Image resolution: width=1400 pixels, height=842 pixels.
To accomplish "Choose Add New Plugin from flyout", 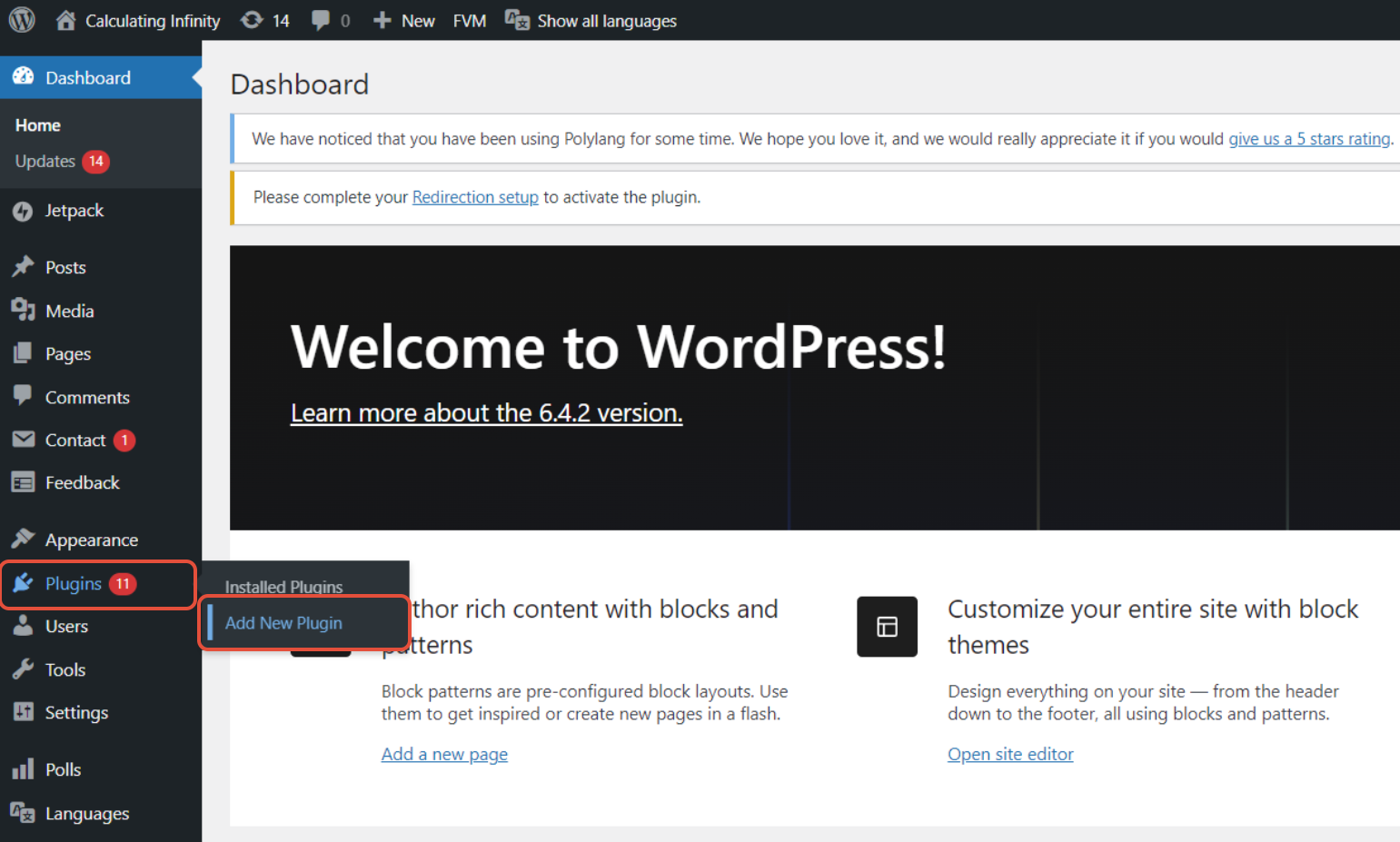I will [x=283, y=623].
